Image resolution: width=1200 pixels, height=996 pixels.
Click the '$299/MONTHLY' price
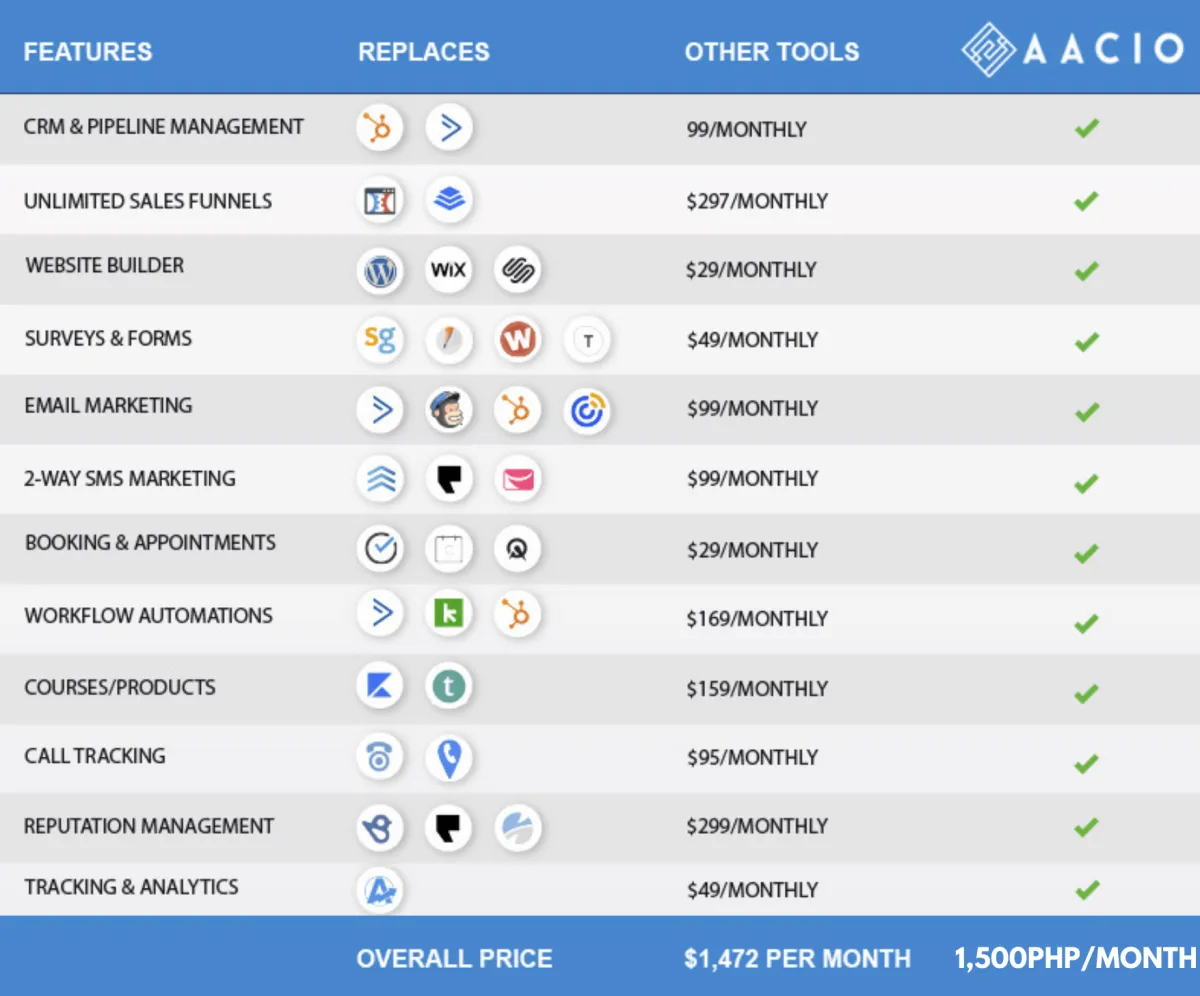pyautogui.click(x=757, y=827)
